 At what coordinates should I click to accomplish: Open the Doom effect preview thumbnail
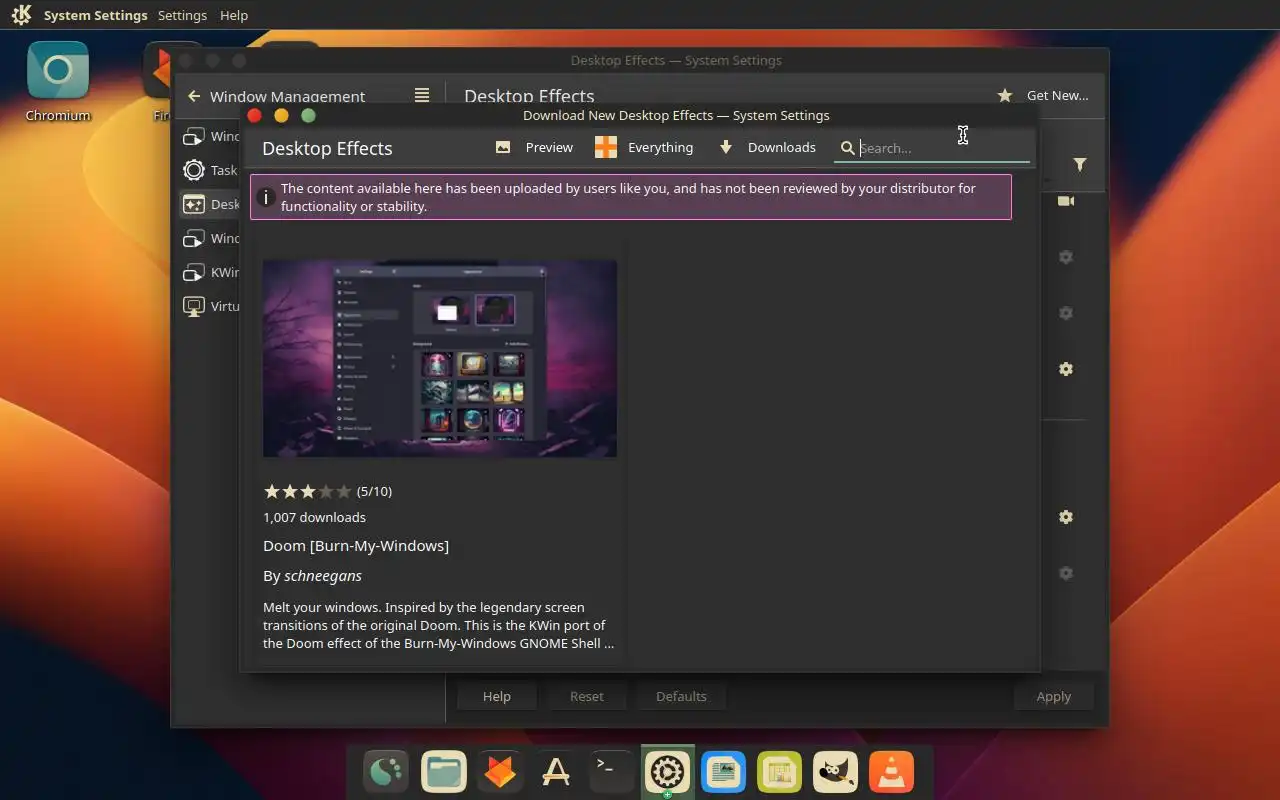tap(440, 358)
